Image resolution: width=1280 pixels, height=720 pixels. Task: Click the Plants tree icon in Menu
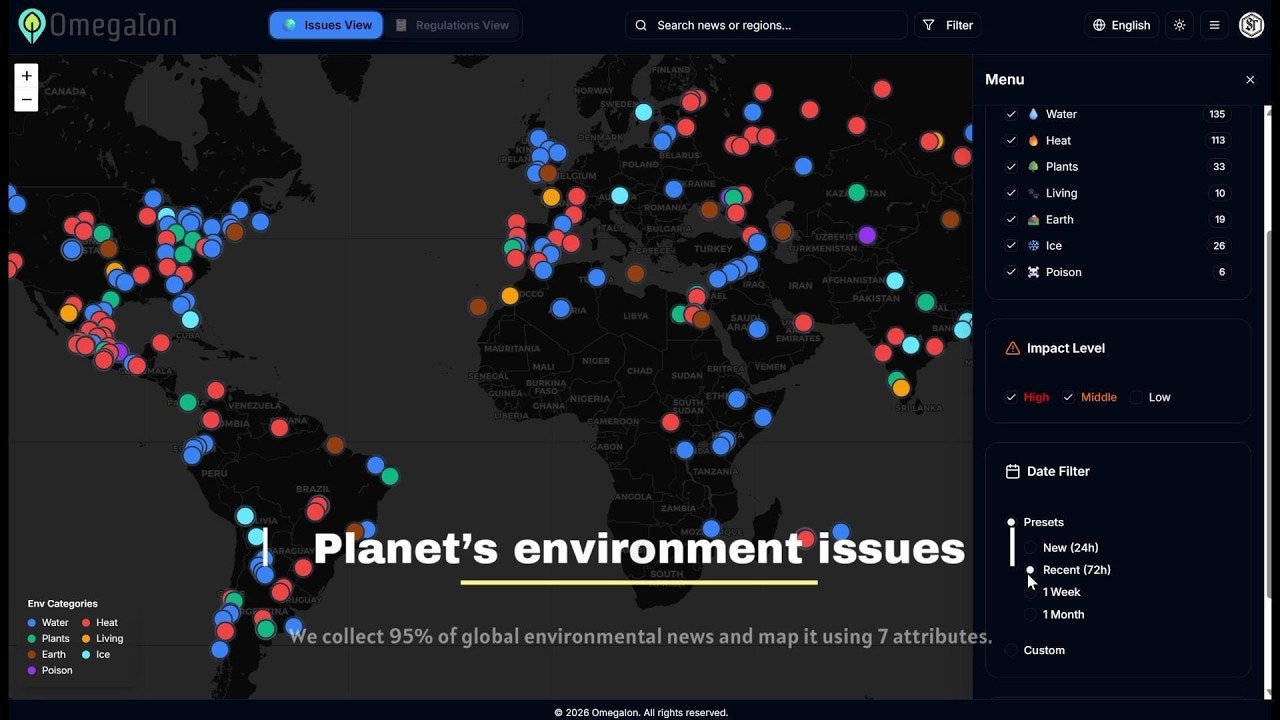(1034, 167)
